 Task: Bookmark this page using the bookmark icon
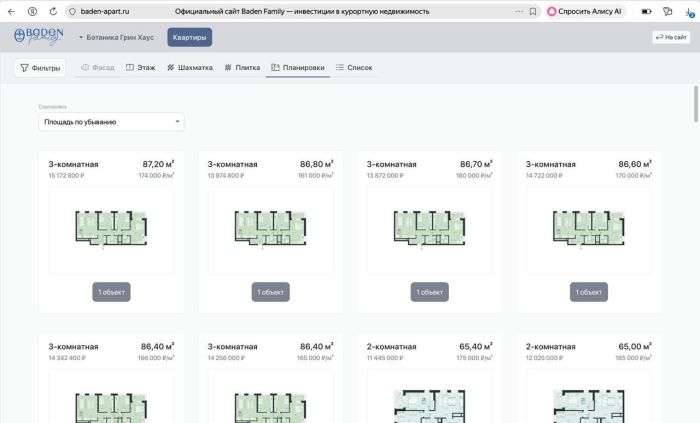[534, 11]
